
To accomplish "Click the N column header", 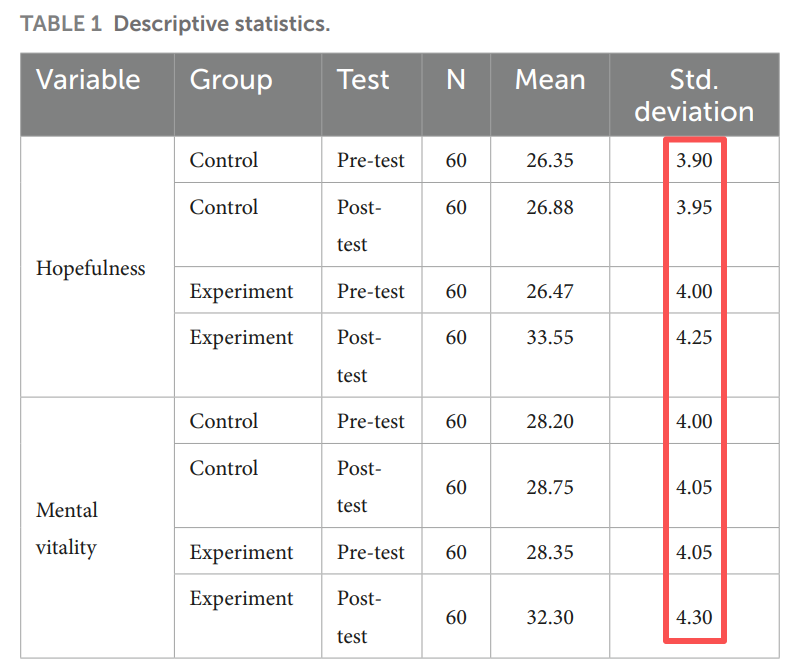I will (456, 80).
